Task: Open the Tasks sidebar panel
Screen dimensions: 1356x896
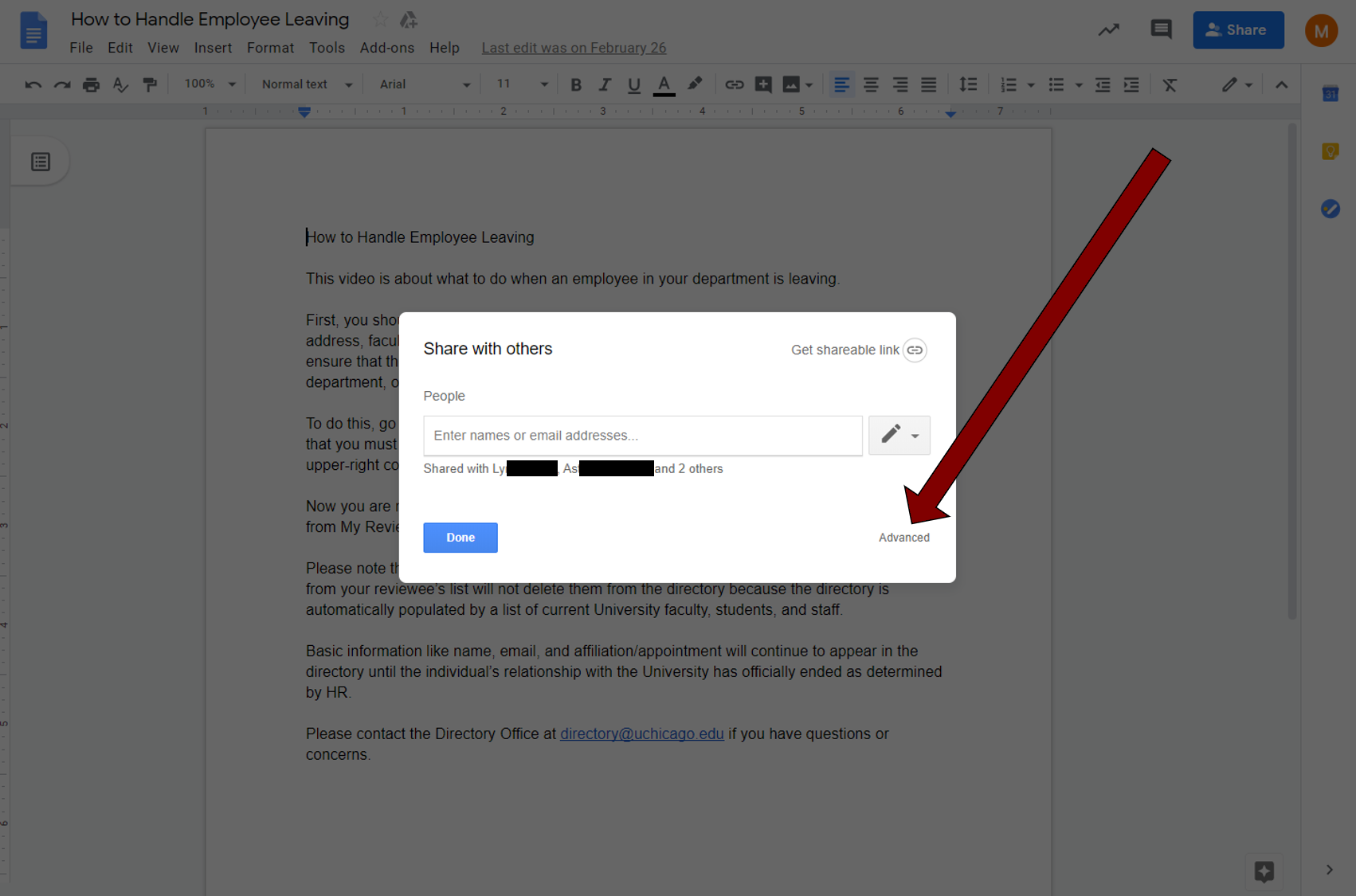Action: [x=1330, y=209]
